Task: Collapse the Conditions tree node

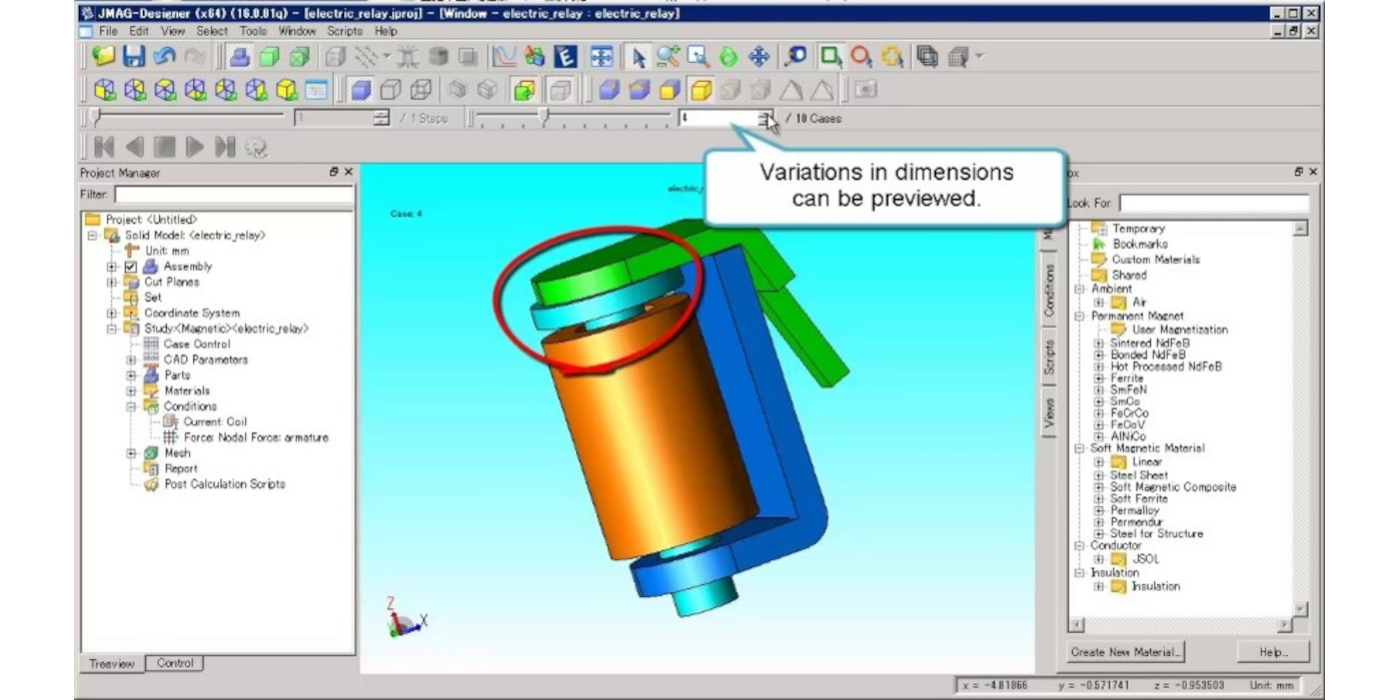Action: tap(131, 407)
